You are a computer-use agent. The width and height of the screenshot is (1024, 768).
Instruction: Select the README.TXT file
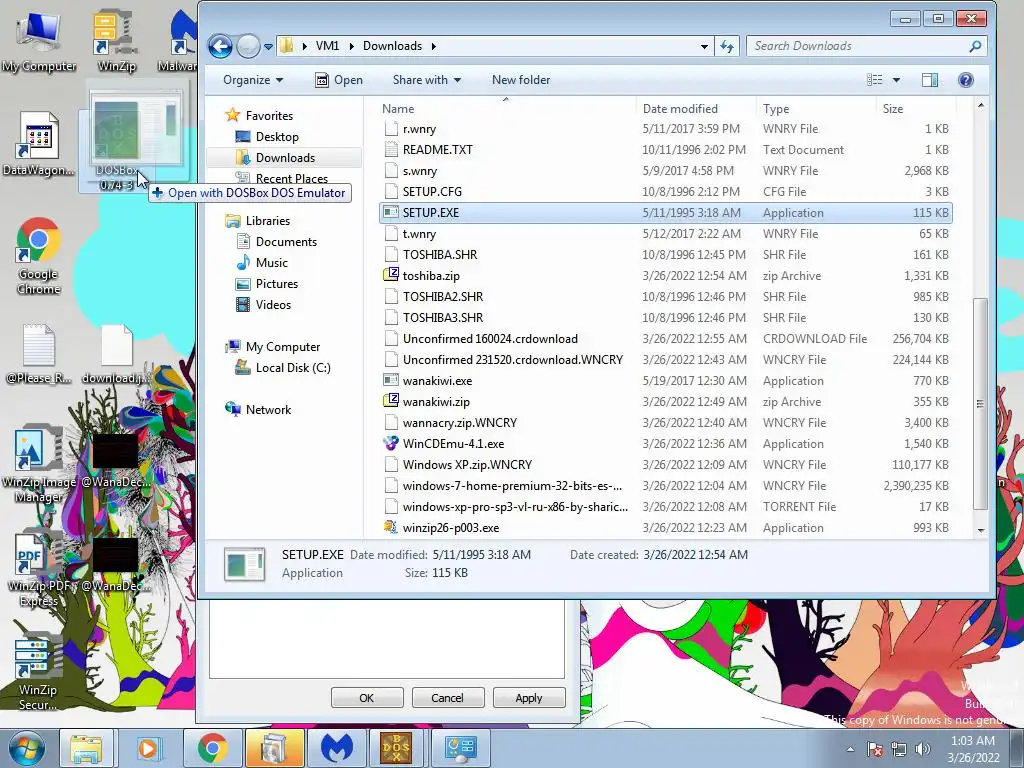tap(665, 150)
